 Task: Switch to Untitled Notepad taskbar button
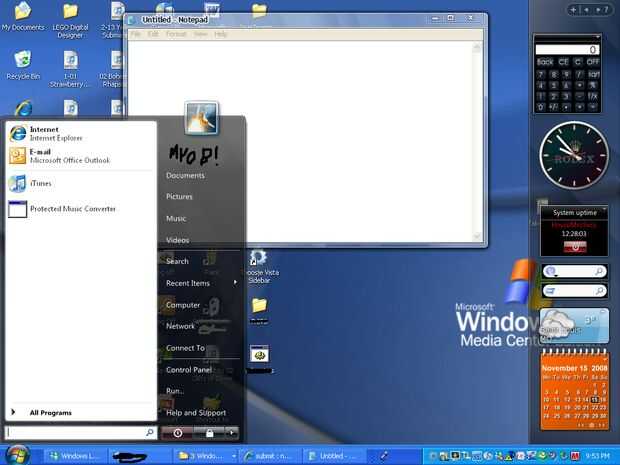[335, 456]
